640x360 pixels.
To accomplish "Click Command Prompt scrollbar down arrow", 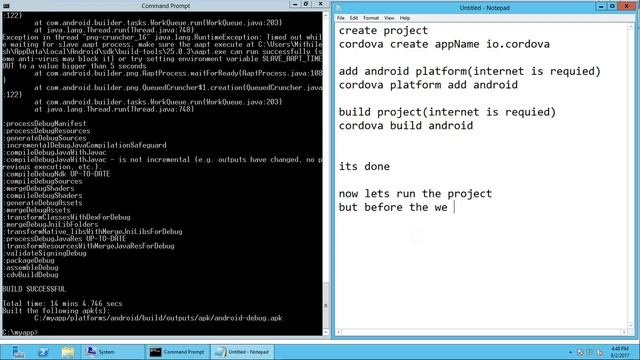I will (326, 332).
